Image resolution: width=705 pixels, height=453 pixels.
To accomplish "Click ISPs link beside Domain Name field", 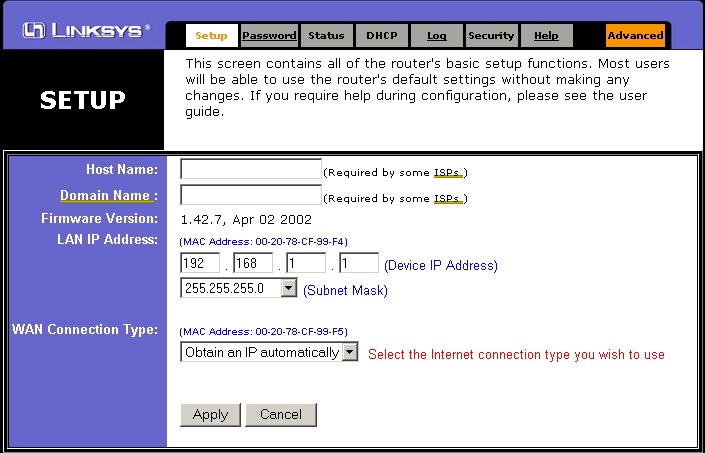I will [x=448, y=199].
